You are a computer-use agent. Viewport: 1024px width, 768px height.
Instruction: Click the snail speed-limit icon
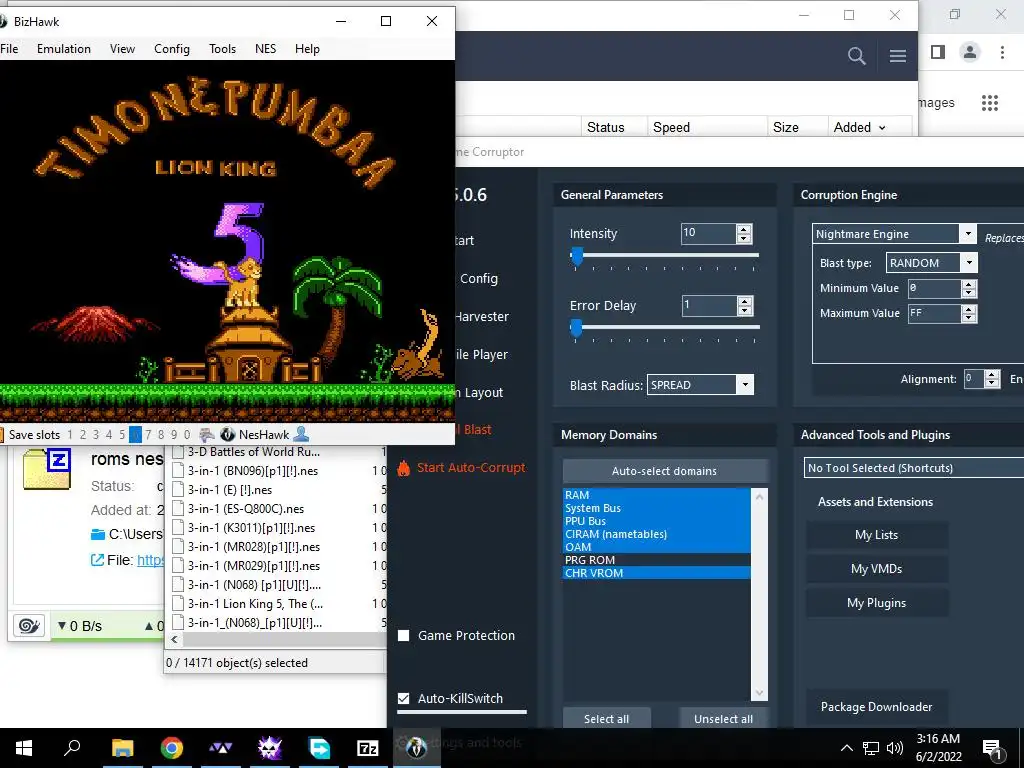29,626
